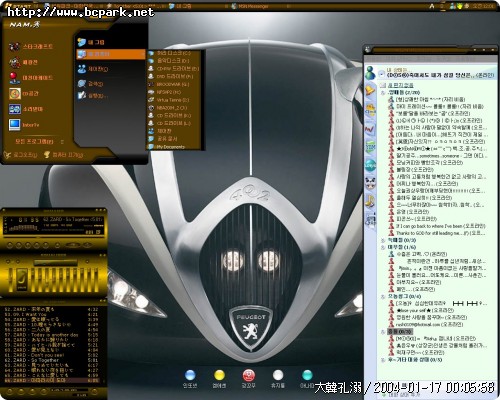Select contact 'If I can go back to where I've been'
The width and height of the screenshot is (500, 400).
point(437,226)
